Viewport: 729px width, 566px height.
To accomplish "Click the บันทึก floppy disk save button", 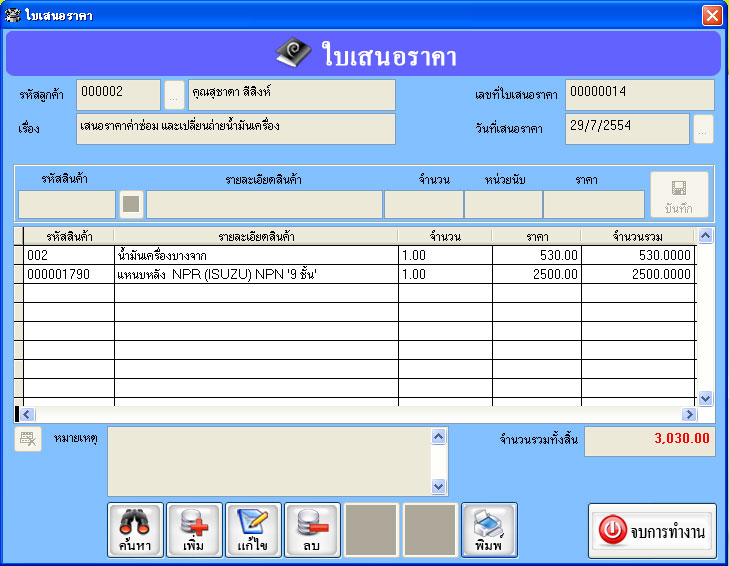I will pyautogui.click(x=679, y=195).
